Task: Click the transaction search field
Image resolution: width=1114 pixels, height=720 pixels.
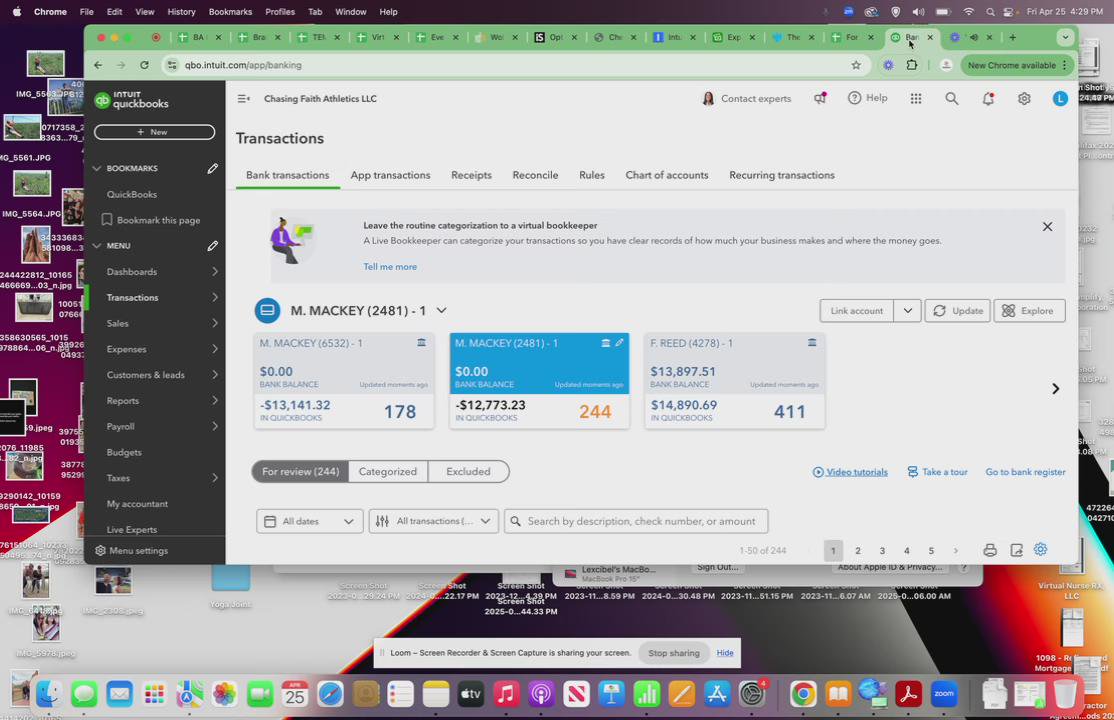Action: 636,522
